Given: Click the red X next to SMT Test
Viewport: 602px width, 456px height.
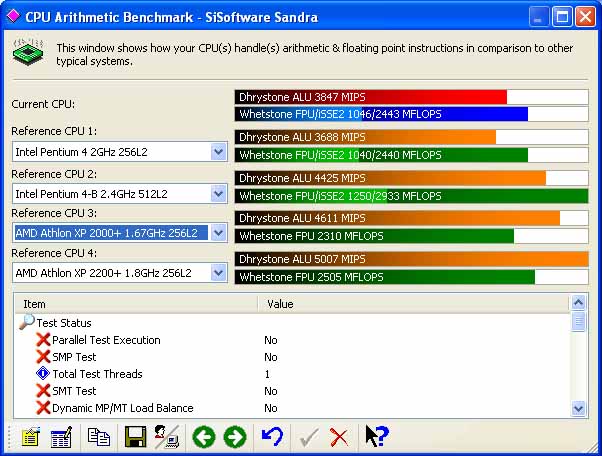Looking at the screenshot, I should [43, 390].
